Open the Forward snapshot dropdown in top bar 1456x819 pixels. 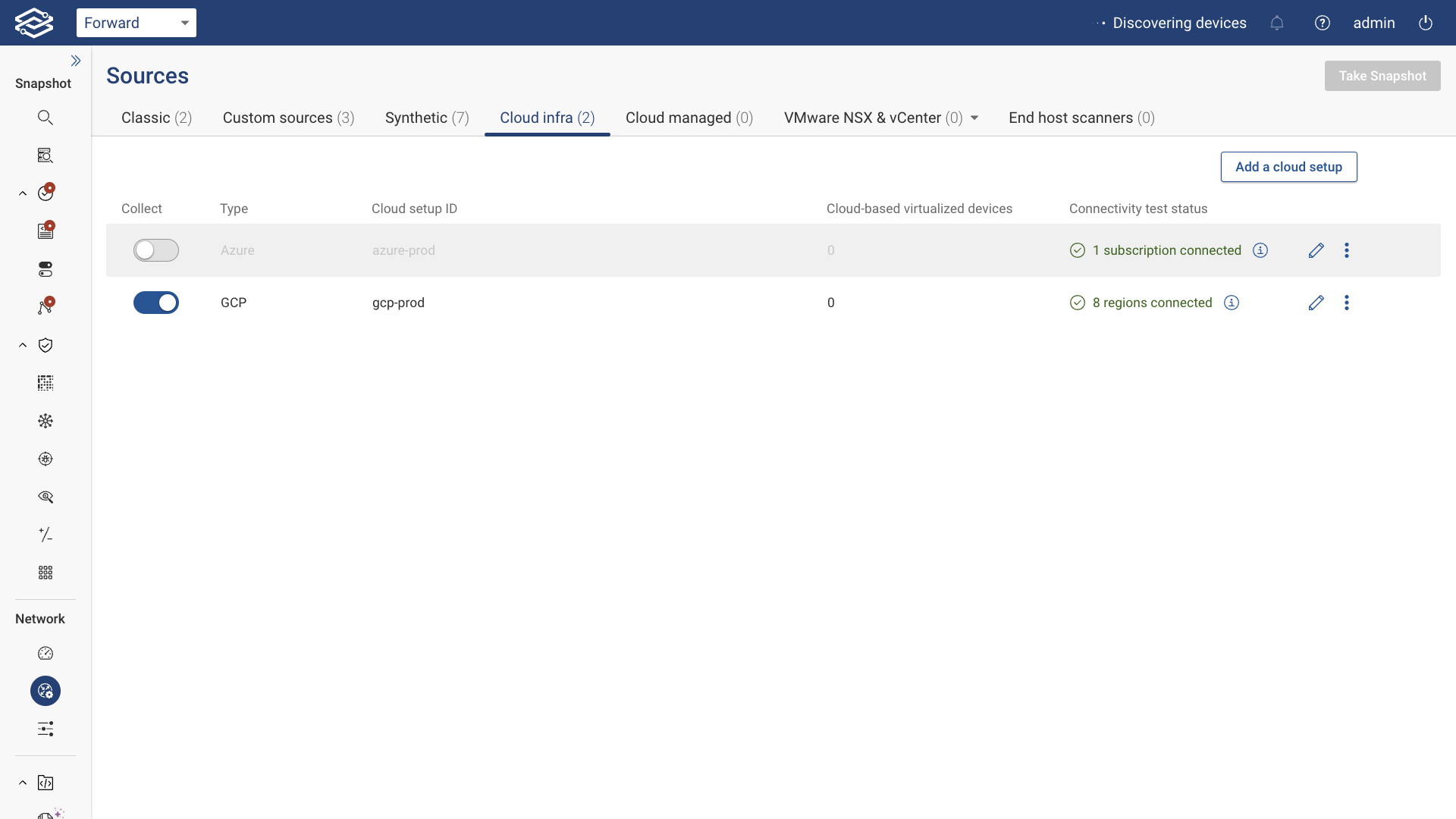point(136,23)
